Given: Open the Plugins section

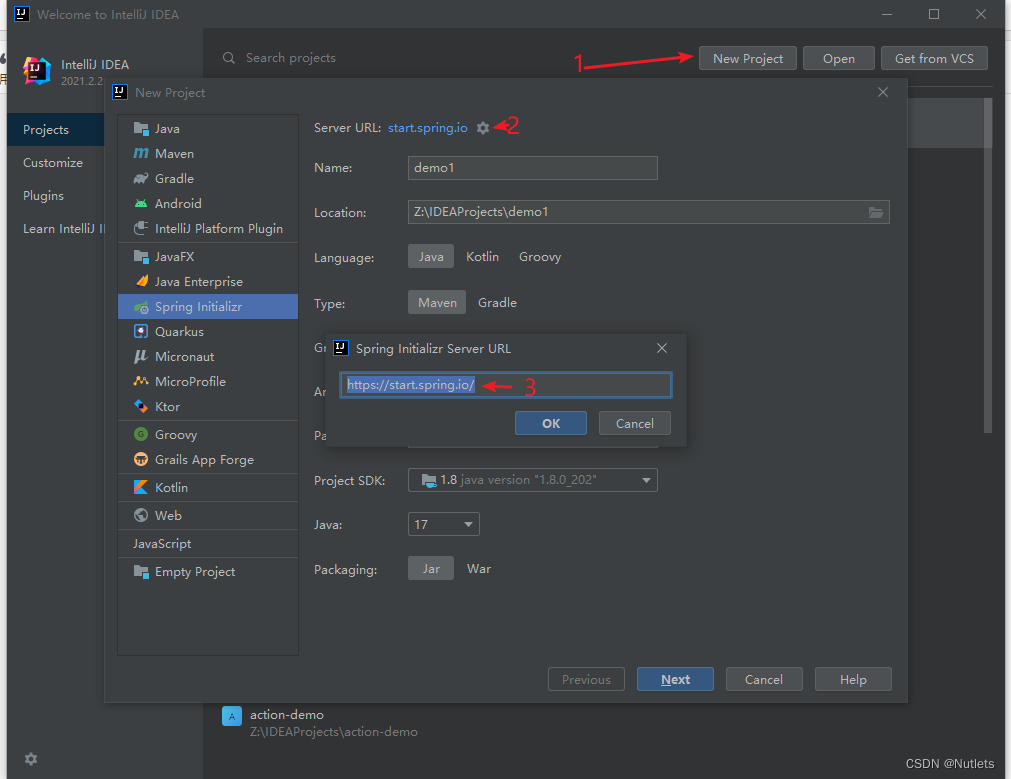Looking at the screenshot, I should coord(45,195).
